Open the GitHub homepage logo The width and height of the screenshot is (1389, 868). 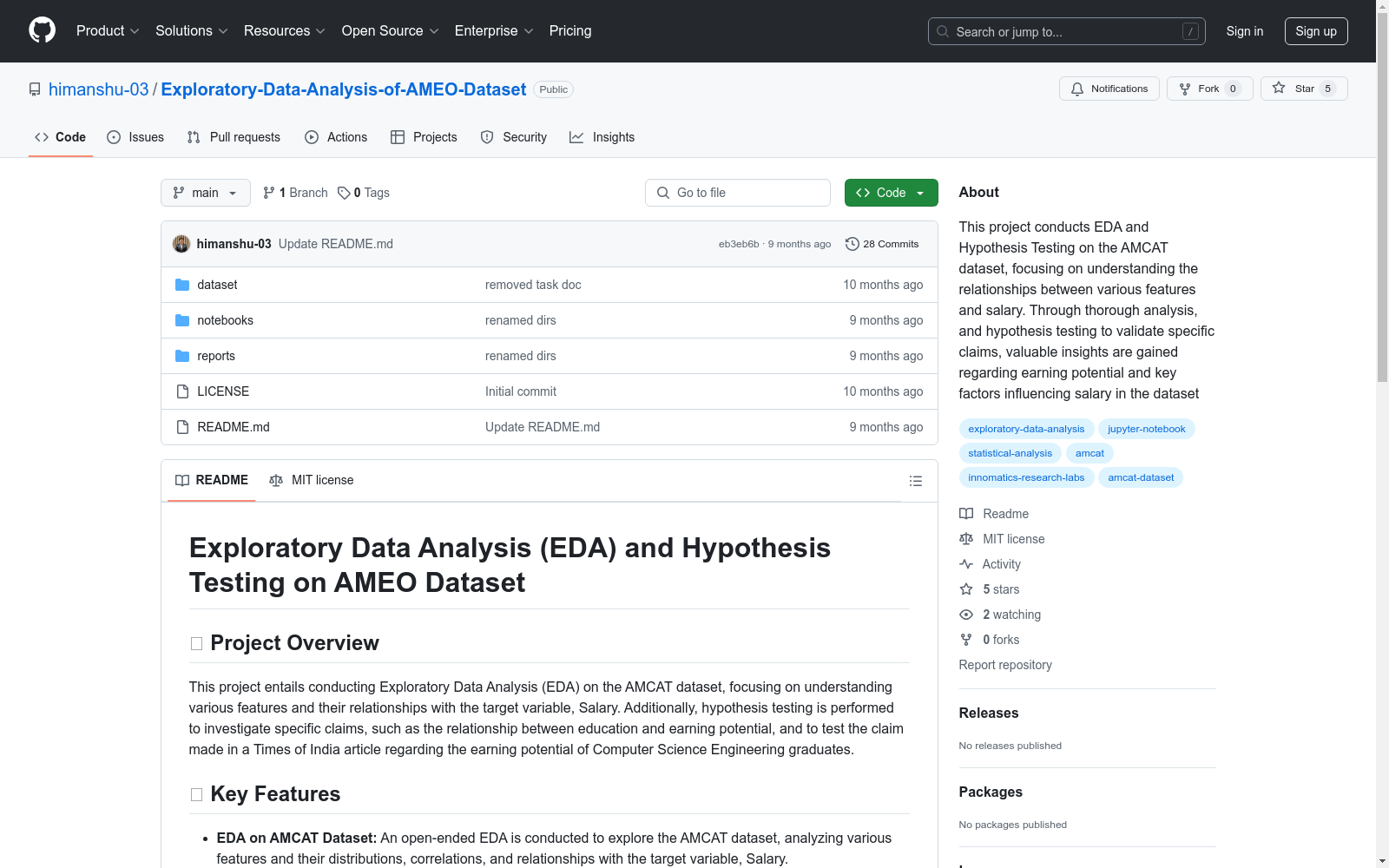[x=42, y=30]
